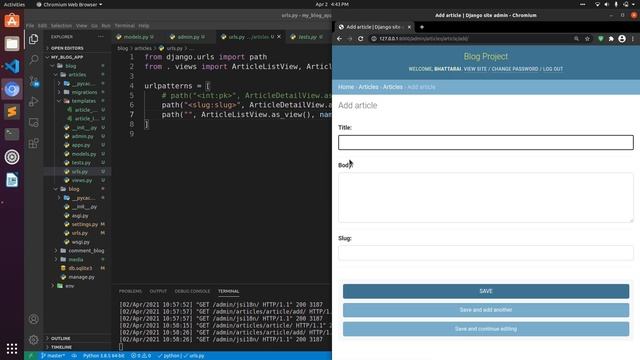
Task: Switch to the DEBUG CONSOLE panel tab
Action: click(x=192, y=291)
